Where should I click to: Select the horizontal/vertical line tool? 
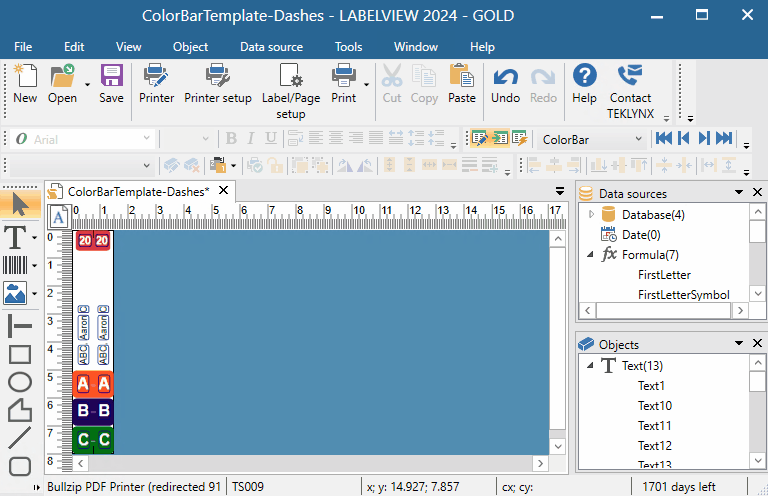(x=20, y=326)
